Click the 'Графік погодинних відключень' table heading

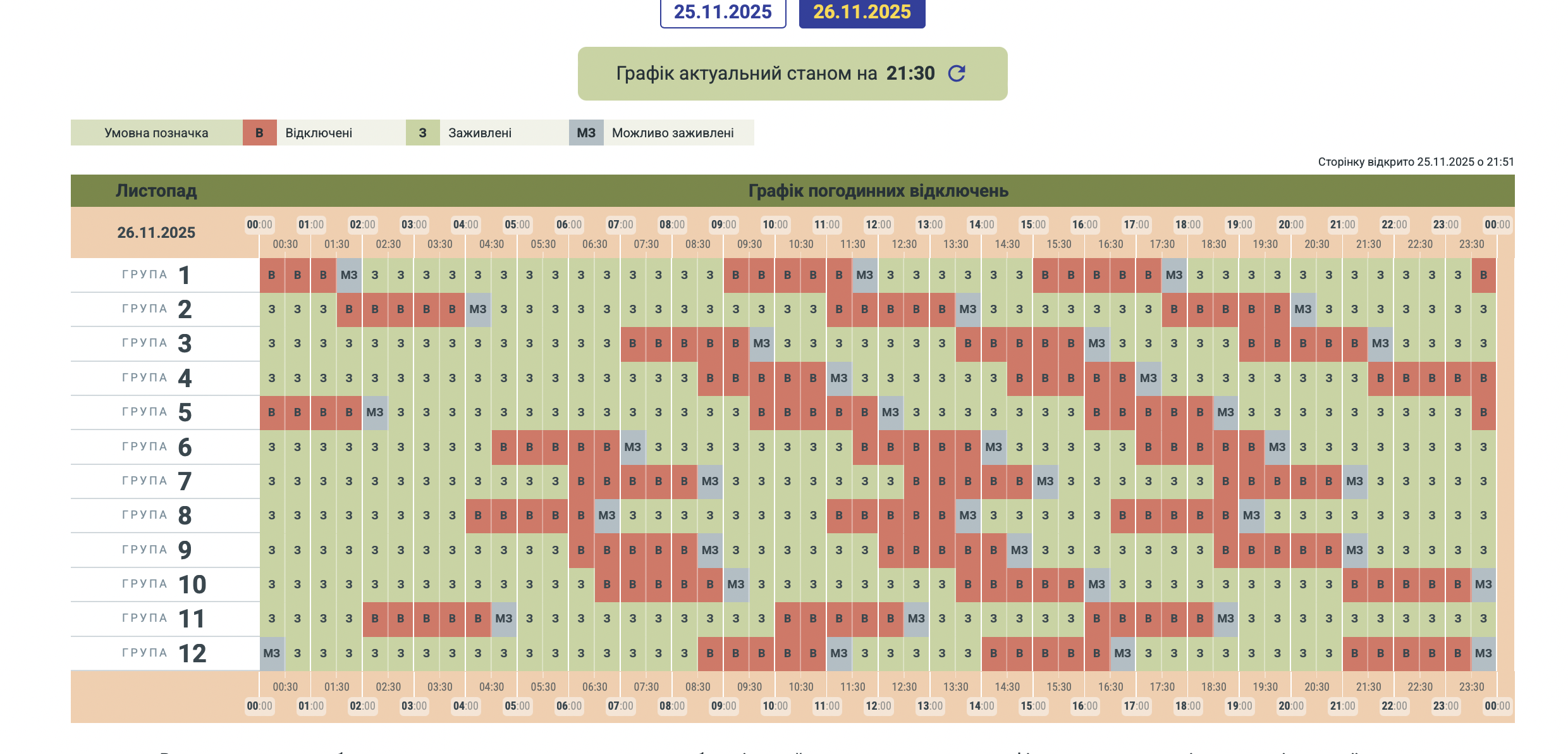tap(878, 191)
